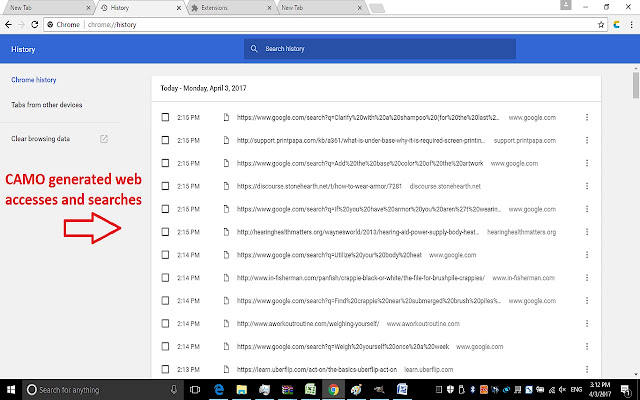Check the box for the Add base color search
640x400 pixels.
pyautogui.click(x=165, y=163)
